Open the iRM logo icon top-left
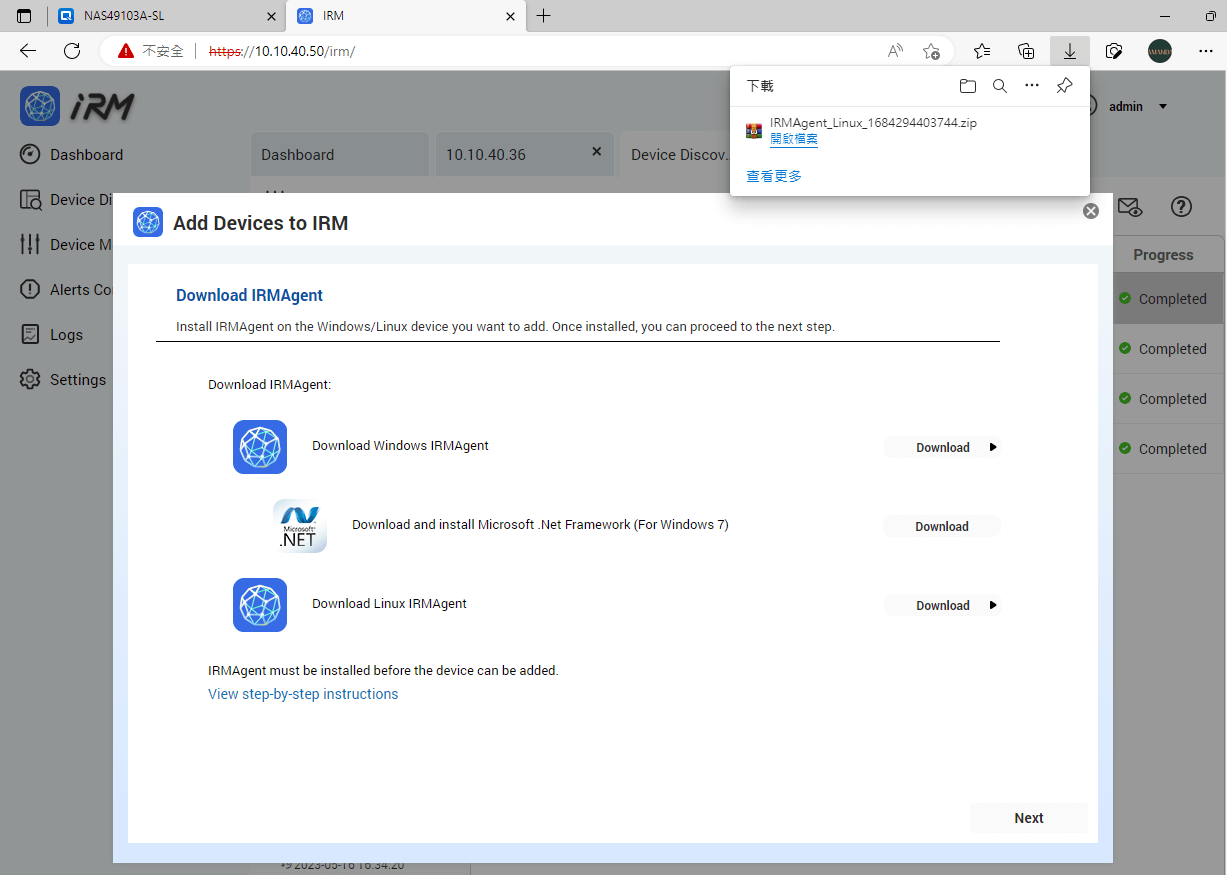 (x=39, y=106)
